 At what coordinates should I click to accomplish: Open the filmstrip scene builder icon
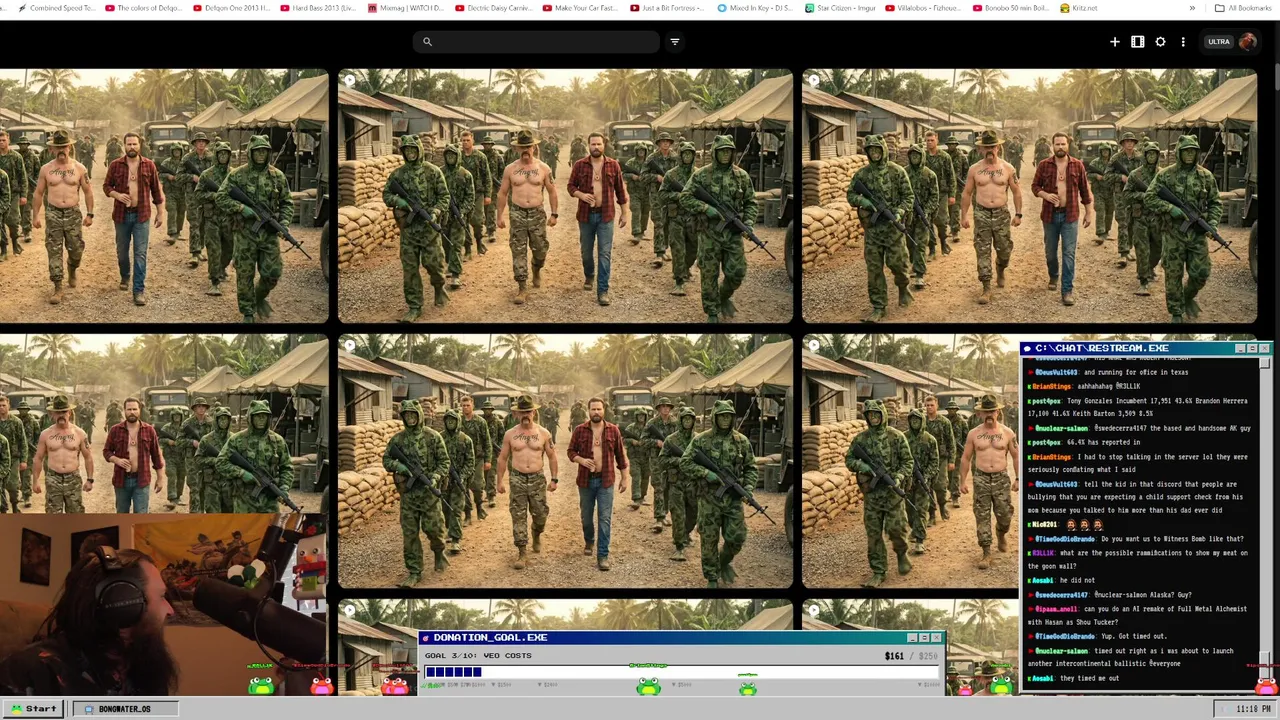point(1137,42)
